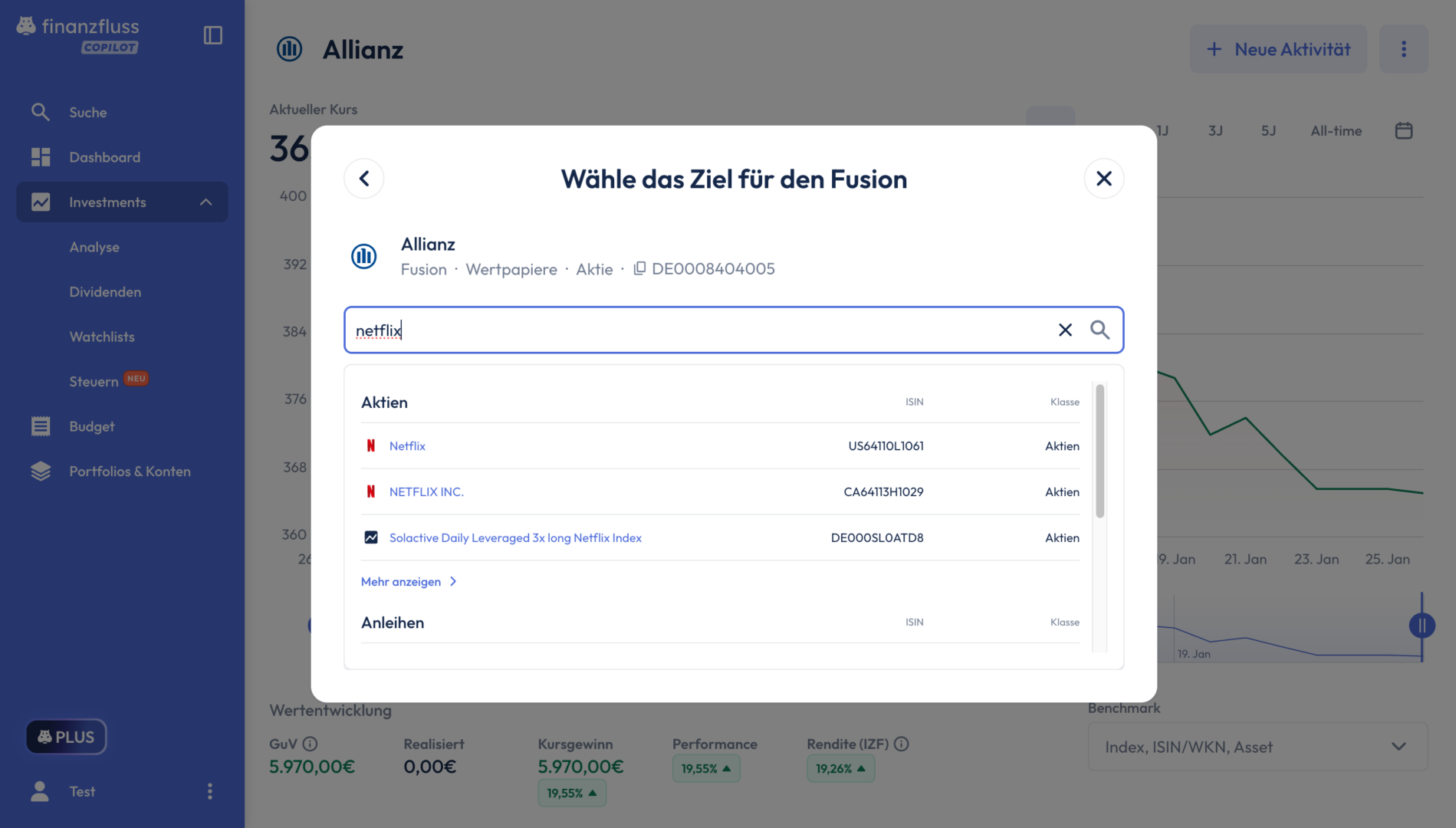
Task: Toggle the sidebar collapse icon
Action: (x=212, y=35)
